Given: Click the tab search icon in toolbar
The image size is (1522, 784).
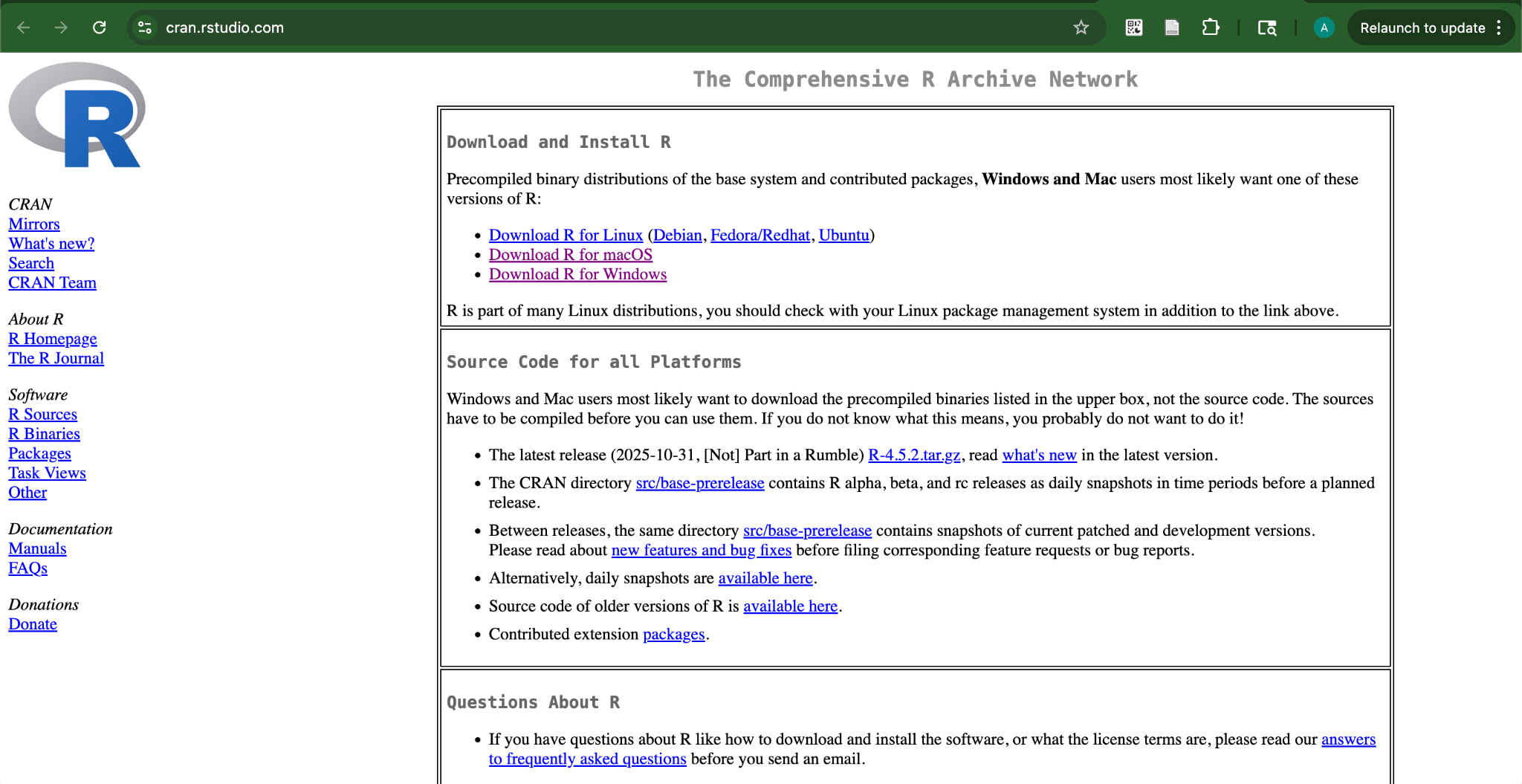Looking at the screenshot, I should tap(1267, 27).
